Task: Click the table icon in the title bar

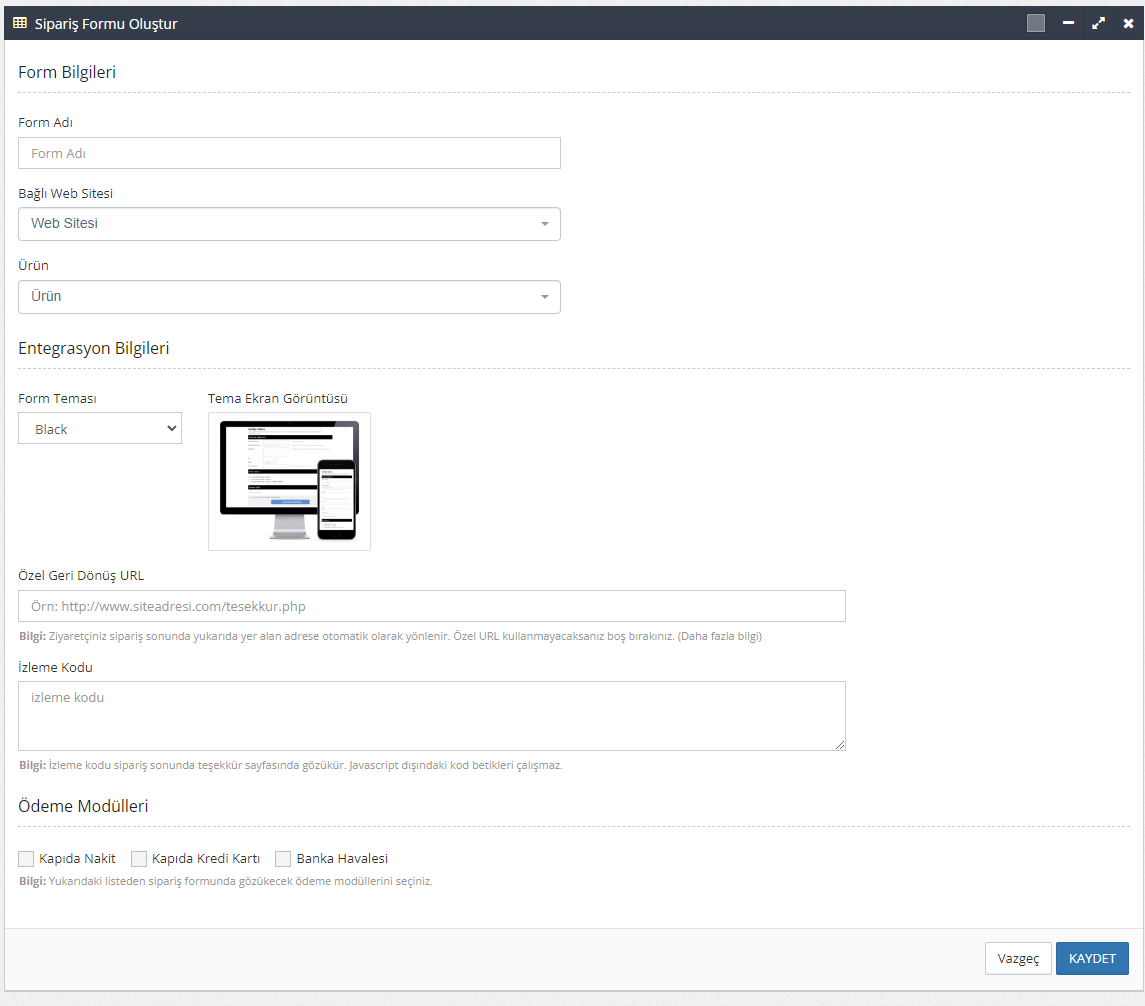Action: click(20, 23)
